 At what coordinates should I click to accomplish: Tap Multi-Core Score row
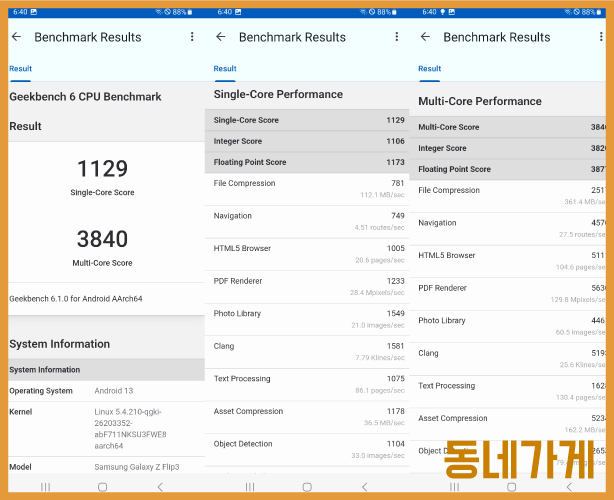point(508,127)
